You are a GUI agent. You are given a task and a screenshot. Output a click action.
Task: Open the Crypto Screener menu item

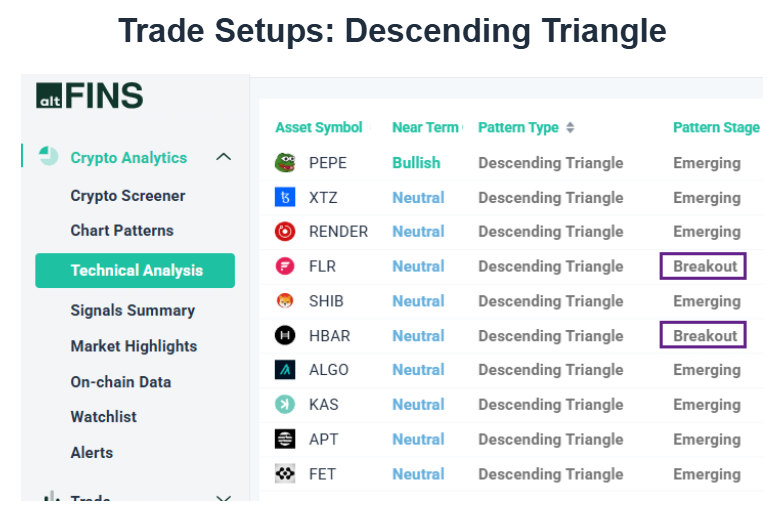click(x=128, y=196)
